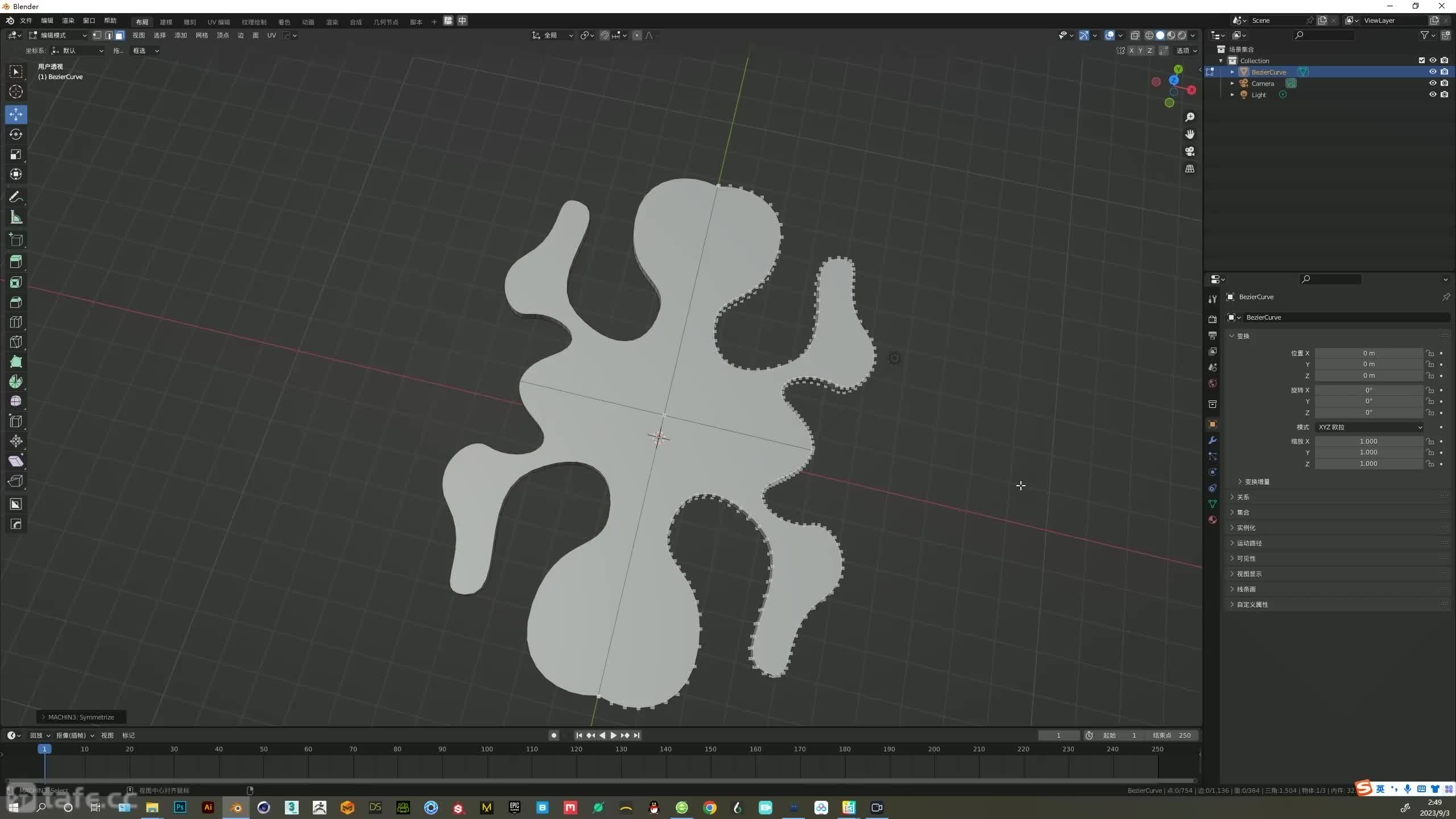Toggle camera view with the camera gizmo
This screenshot has height=819, width=1456.
tap(1189, 151)
